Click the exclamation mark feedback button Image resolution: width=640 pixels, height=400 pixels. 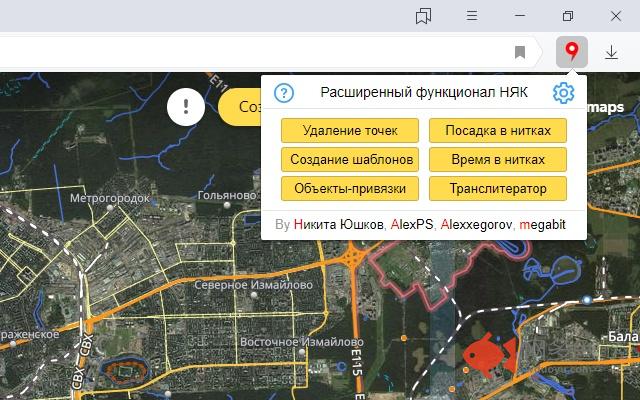point(186,107)
